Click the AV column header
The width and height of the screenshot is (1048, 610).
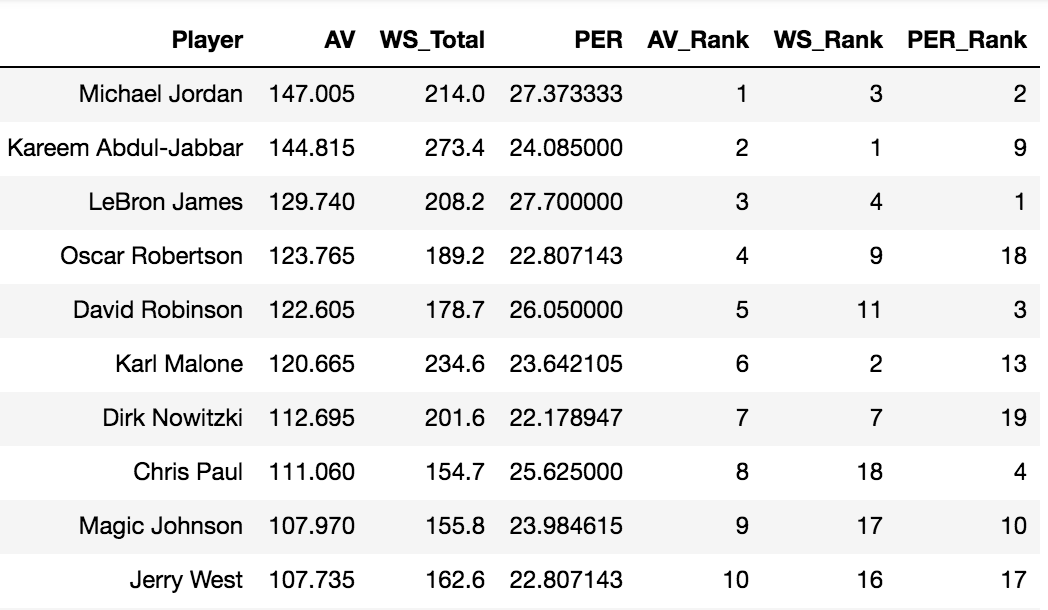340,40
